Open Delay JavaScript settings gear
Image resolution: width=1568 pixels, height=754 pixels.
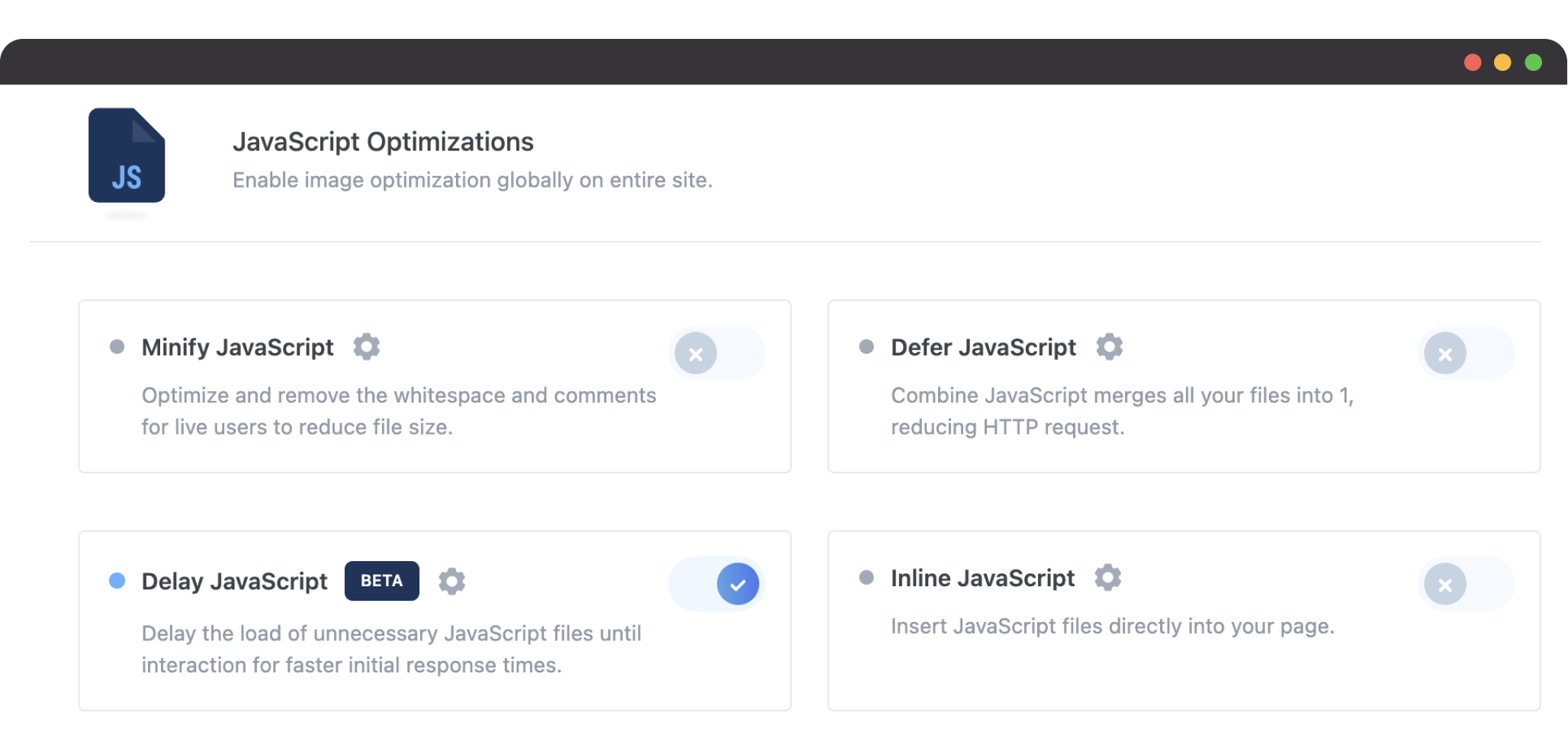coord(451,581)
